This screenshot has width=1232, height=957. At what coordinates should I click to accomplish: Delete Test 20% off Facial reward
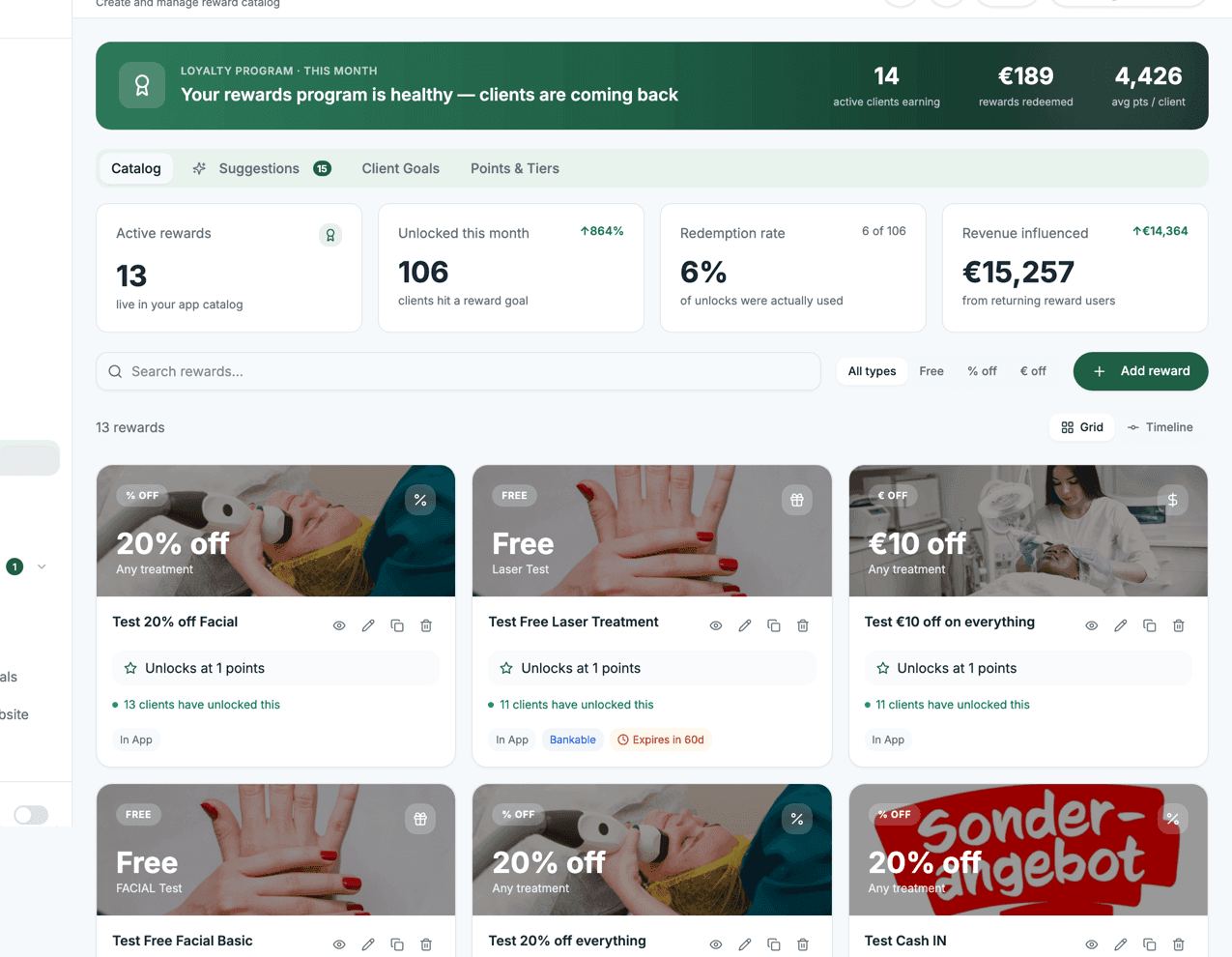(x=426, y=625)
